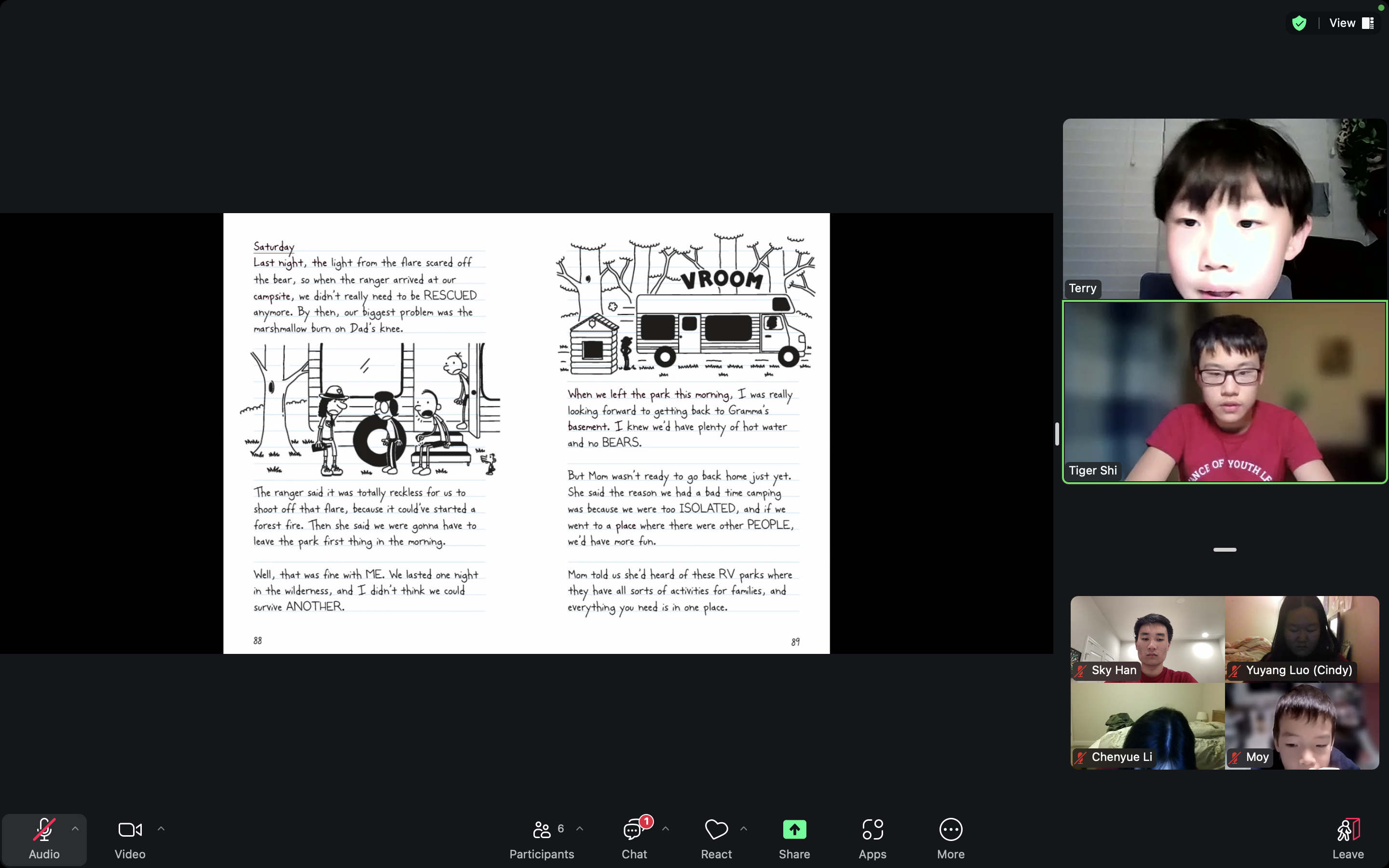1389x868 pixels.
Task: Open video options chevron next to Video
Action: 161,829
